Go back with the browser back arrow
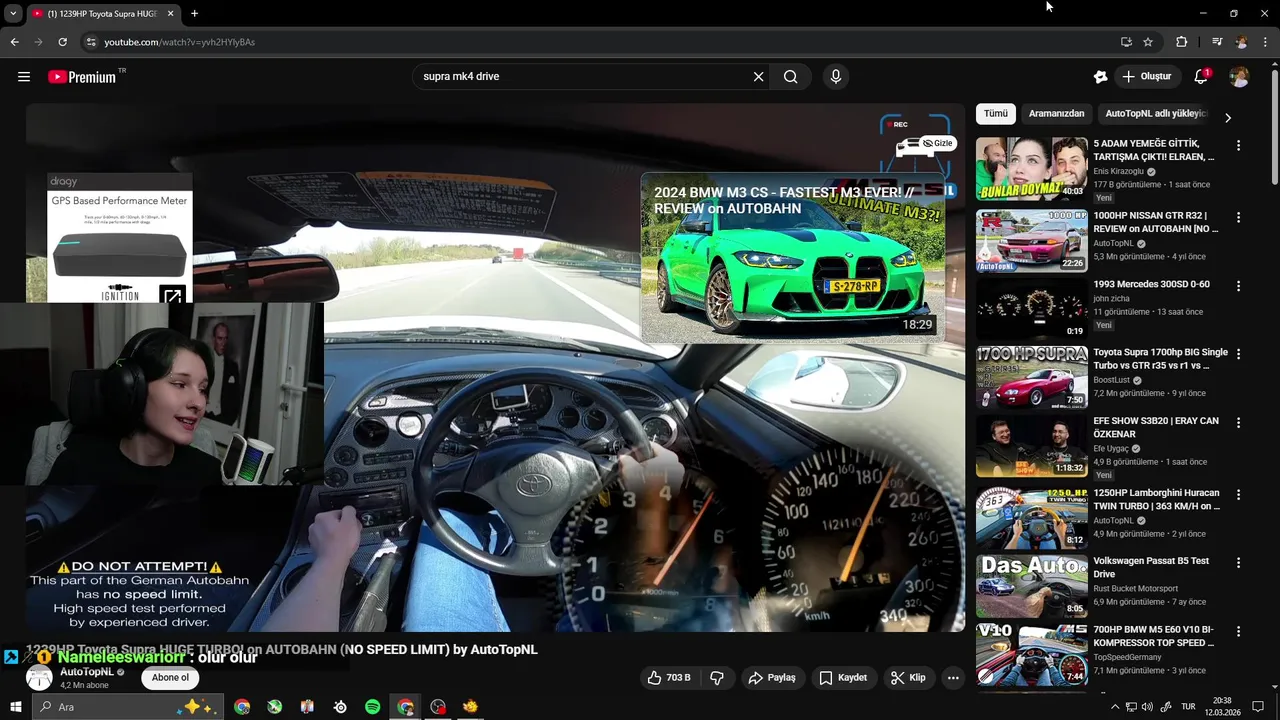Viewport: 1280px width, 720px height. [14, 42]
